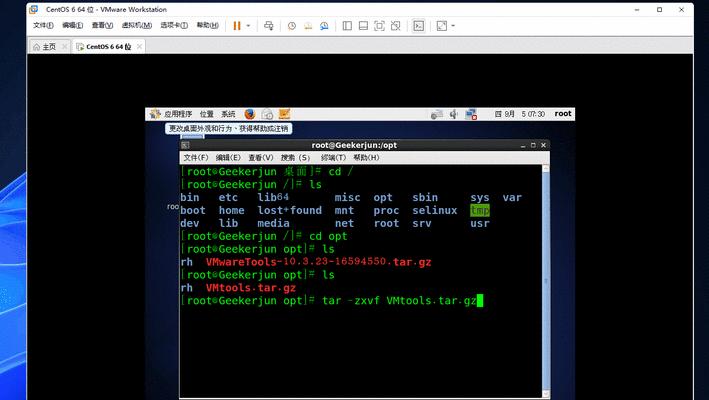Send Ctrl+Alt+Del to the virtual machine
This screenshot has height=400, width=709.
click(269, 26)
